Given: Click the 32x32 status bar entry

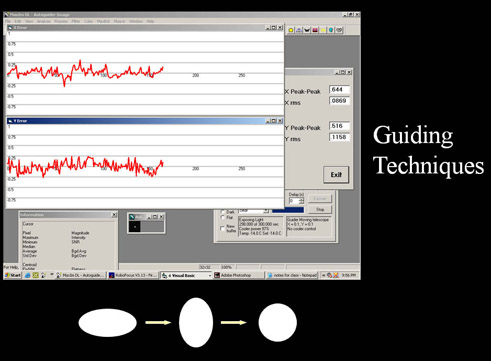Looking at the screenshot, I should (205, 267).
